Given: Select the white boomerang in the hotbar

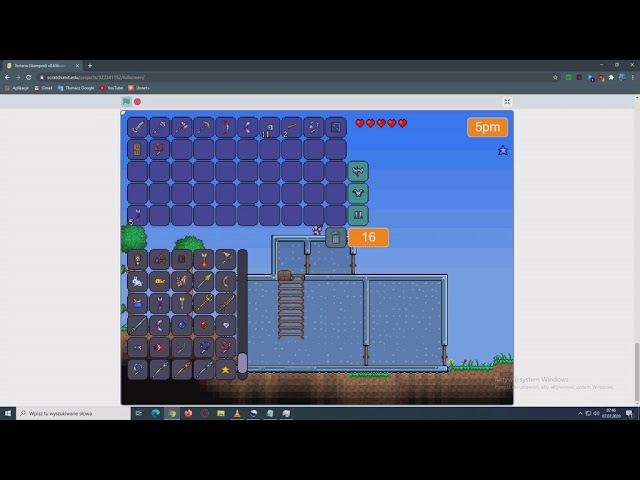Looking at the screenshot, I should click(247, 127).
